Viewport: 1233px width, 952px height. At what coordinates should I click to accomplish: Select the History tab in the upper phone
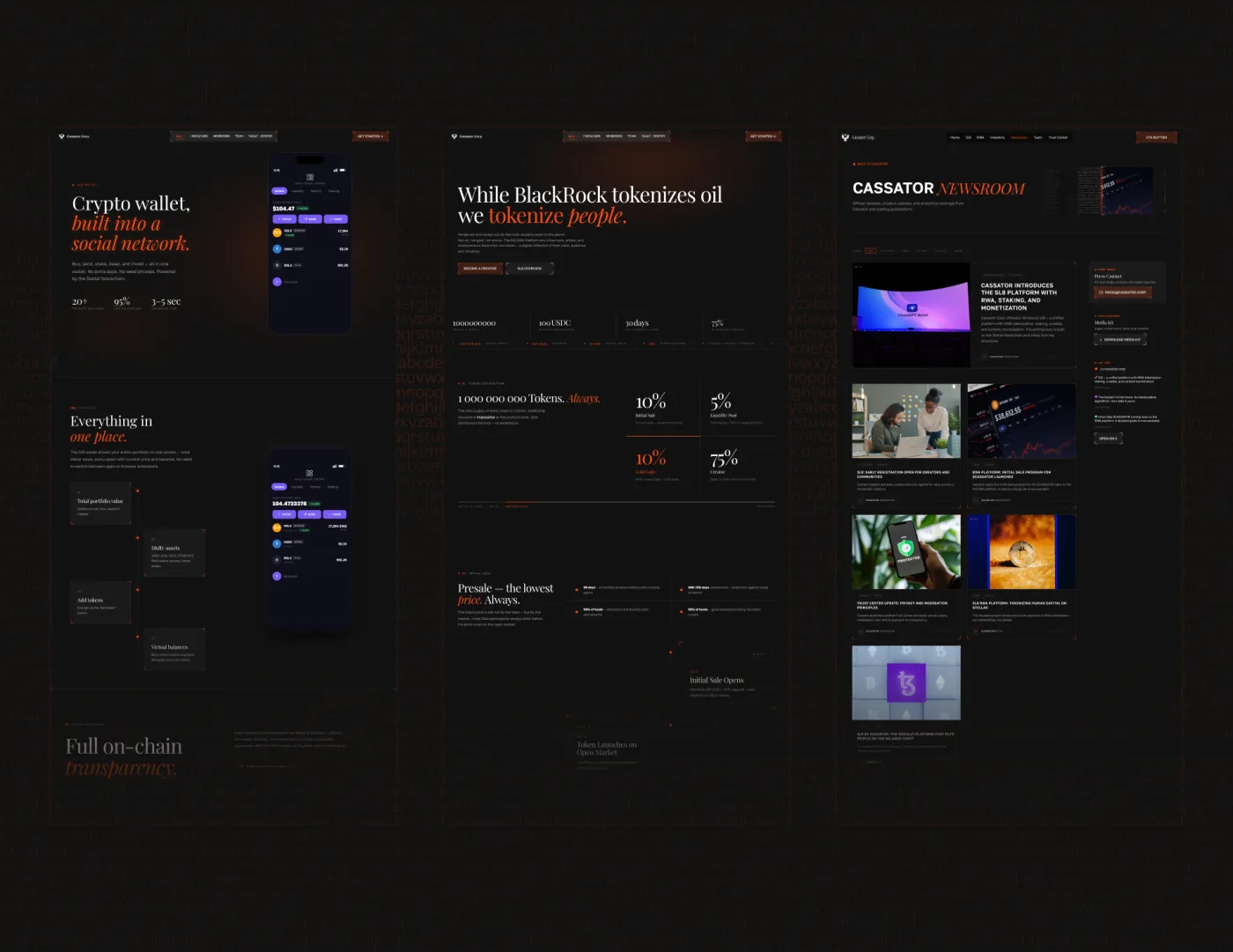(316, 191)
